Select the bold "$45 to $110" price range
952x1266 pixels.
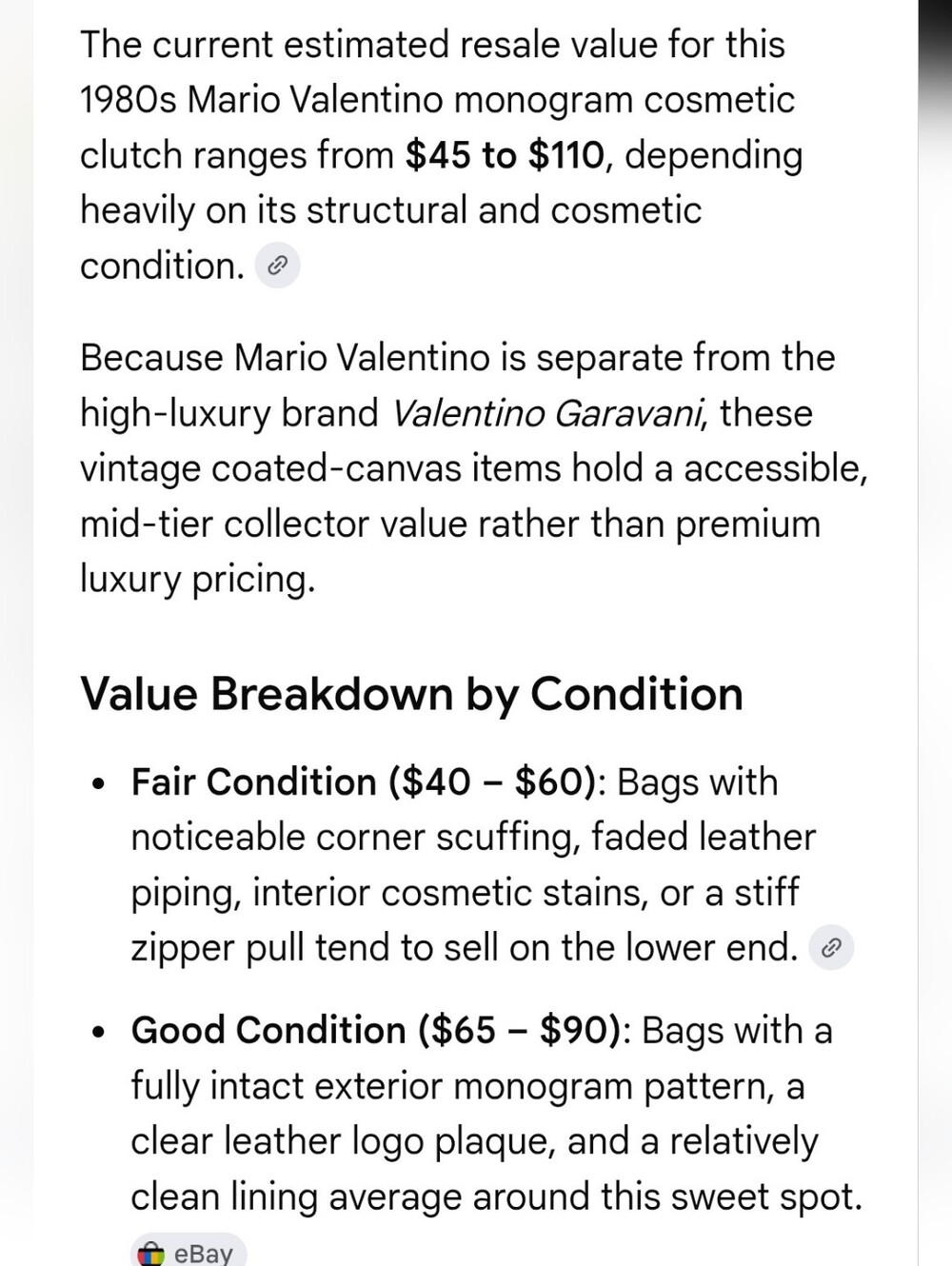click(x=505, y=155)
